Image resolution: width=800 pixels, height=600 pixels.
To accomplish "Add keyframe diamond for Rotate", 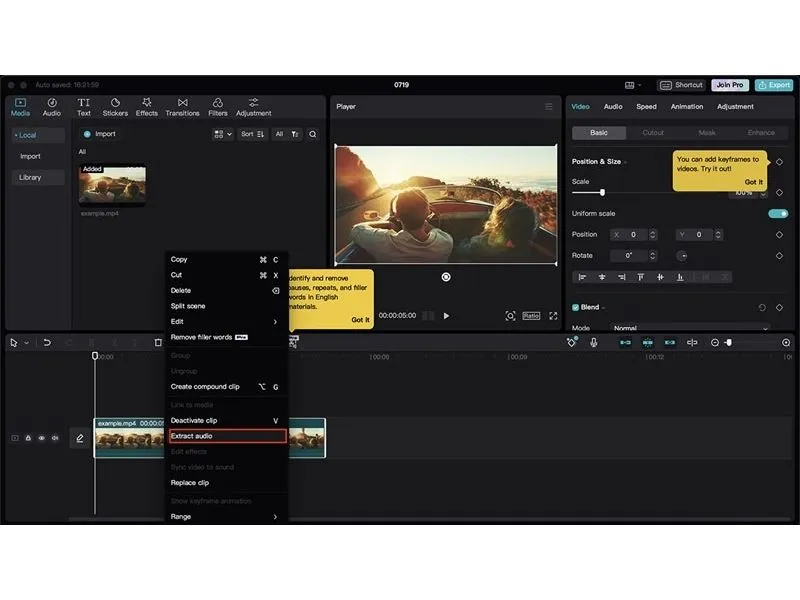I will tap(779, 256).
